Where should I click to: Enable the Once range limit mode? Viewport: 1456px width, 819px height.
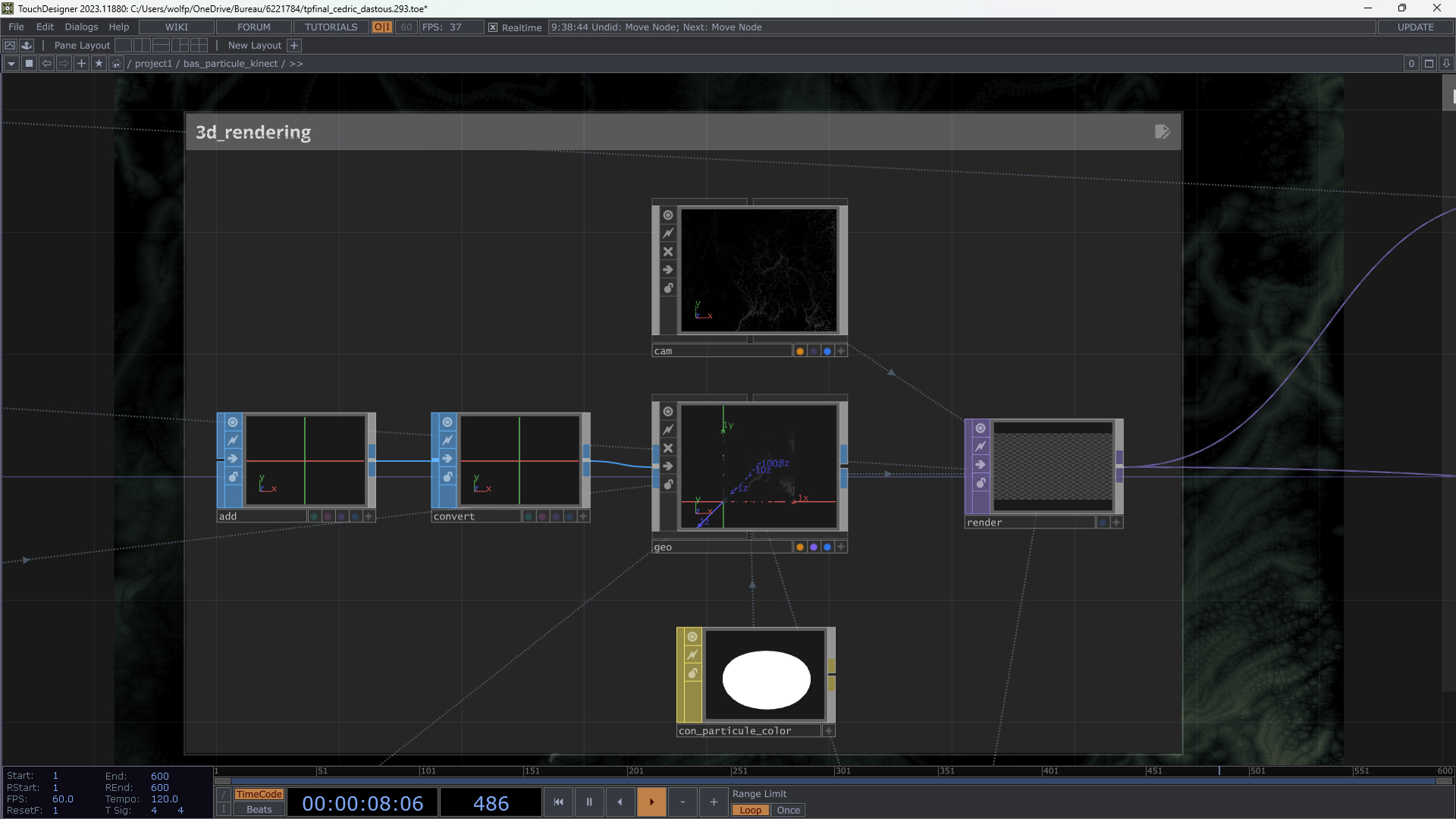point(788,810)
